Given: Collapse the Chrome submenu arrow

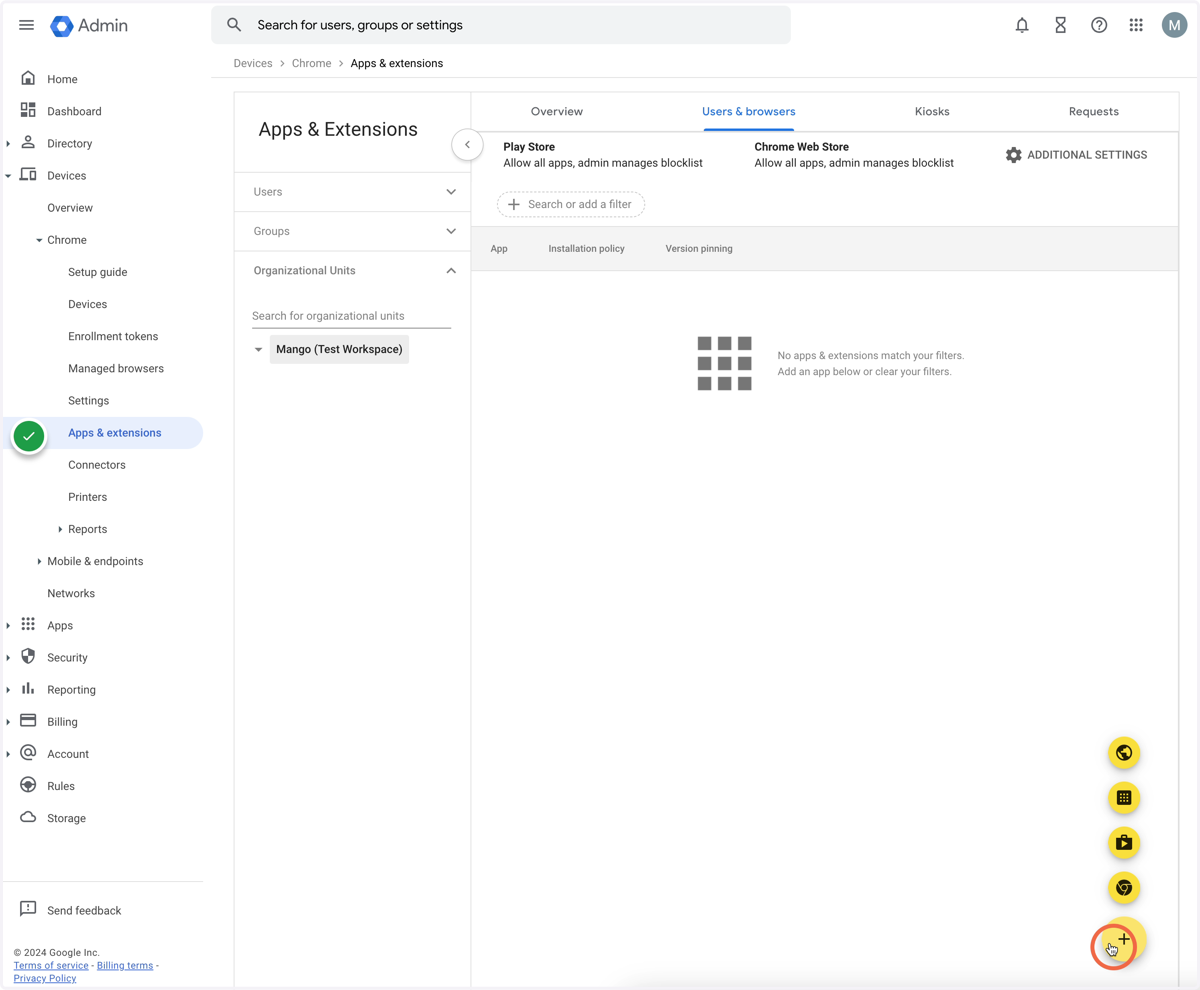Looking at the screenshot, I should click(x=39, y=240).
